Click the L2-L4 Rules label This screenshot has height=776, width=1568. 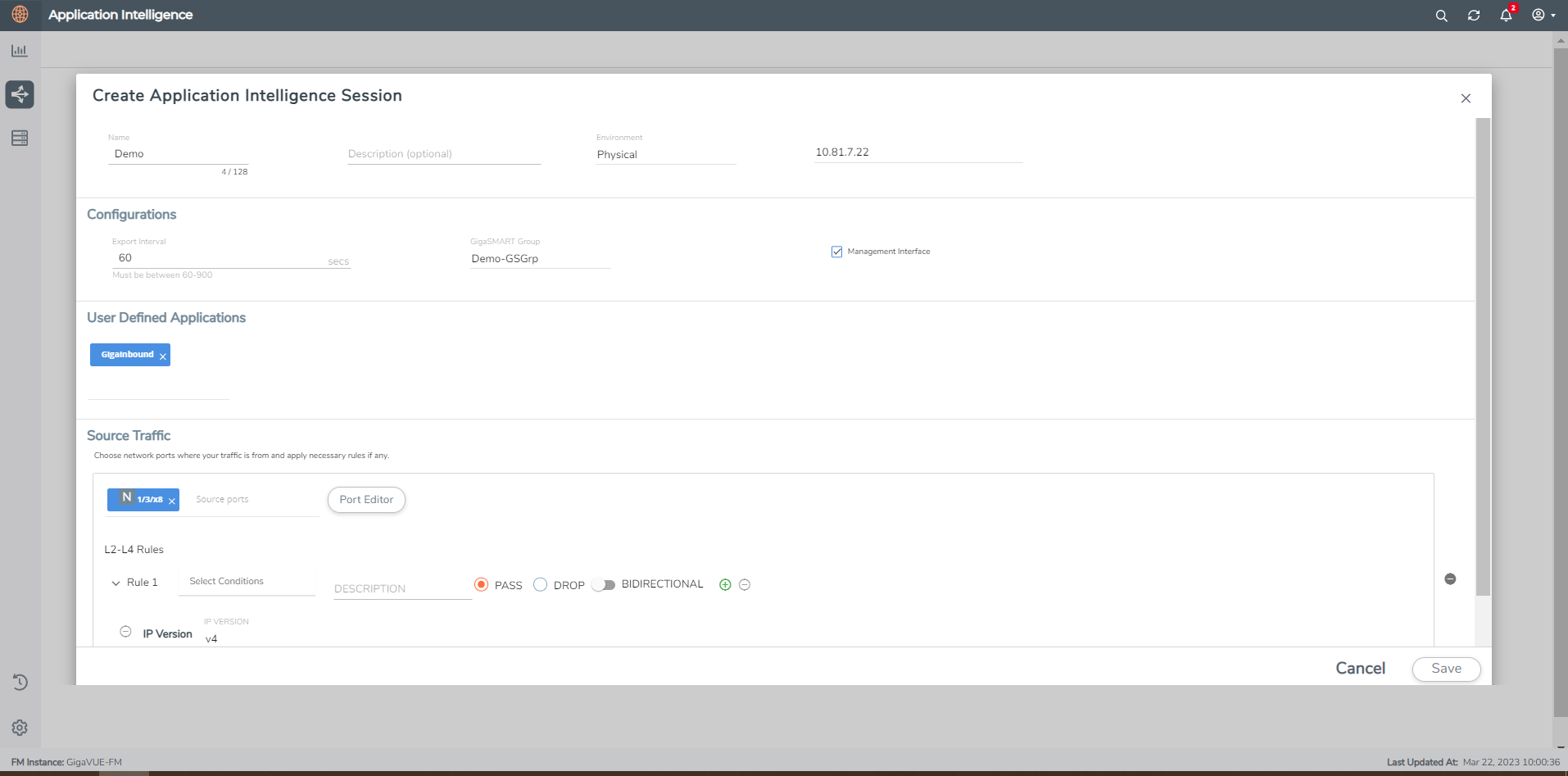(x=134, y=550)
